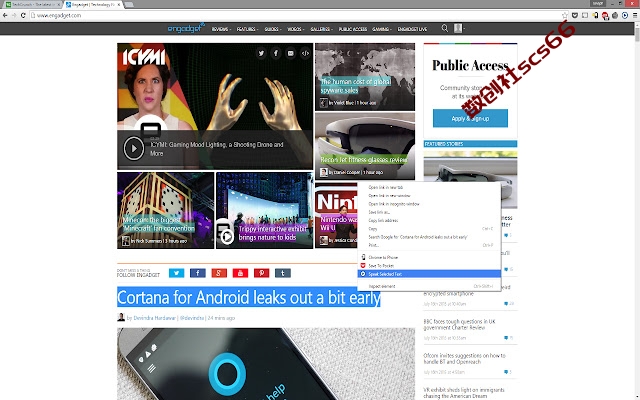Select 'Save link as...' in context menu
The width and height of the screenshot is (640, 400).
(x=429, y=212)
